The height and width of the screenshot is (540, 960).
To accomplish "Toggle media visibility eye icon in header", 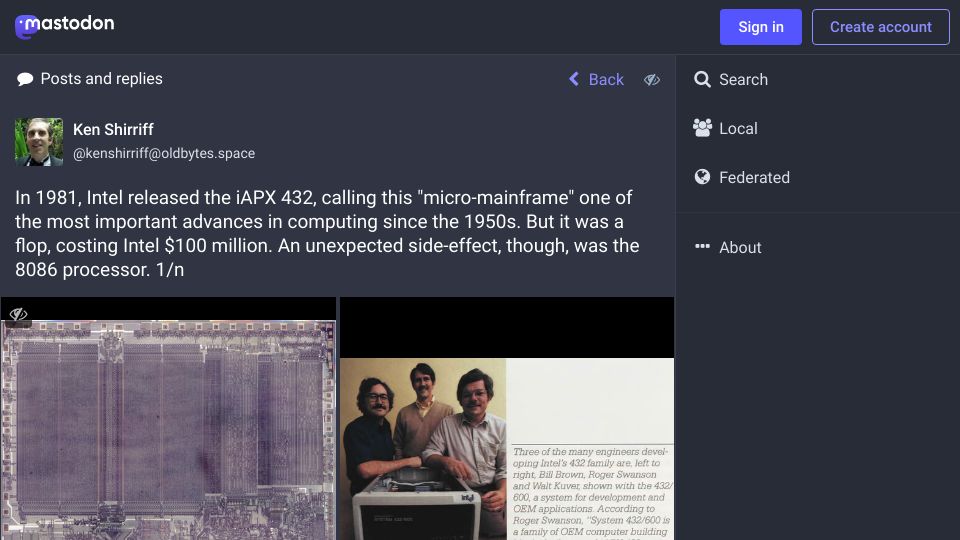I will 652,80.
